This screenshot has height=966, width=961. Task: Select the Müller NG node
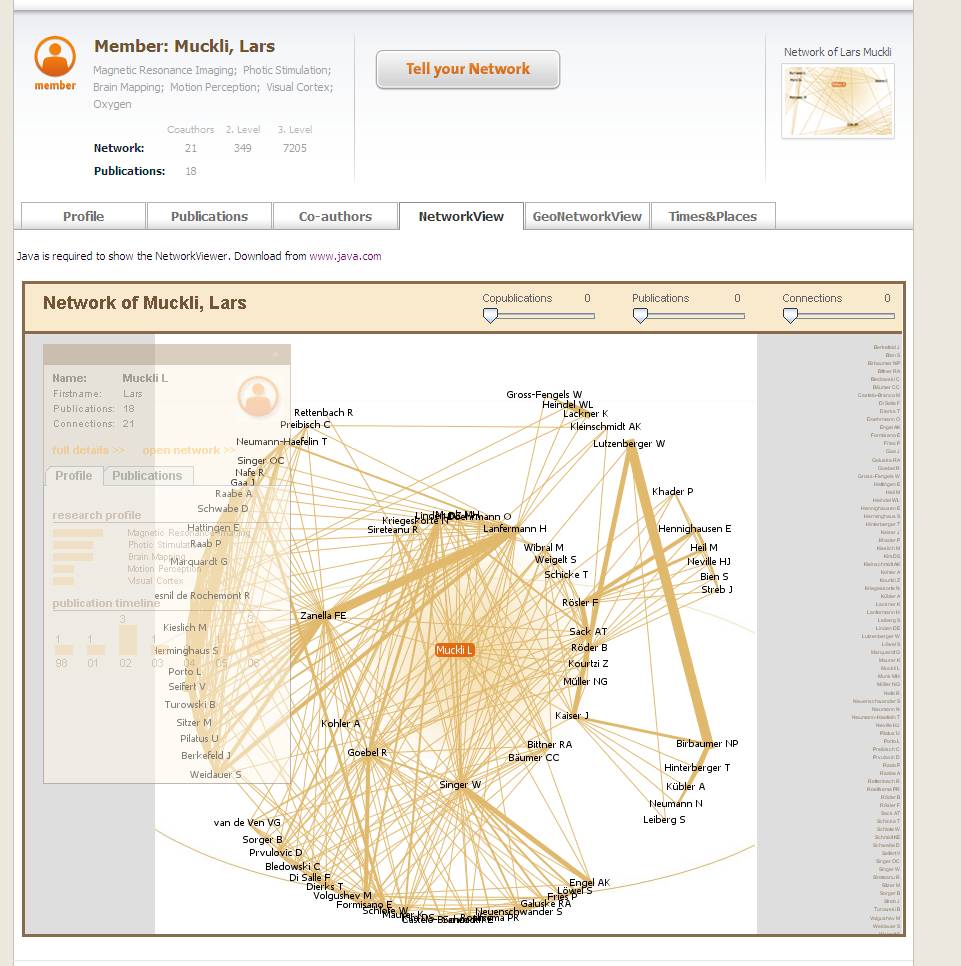click(x=585, y=681)
